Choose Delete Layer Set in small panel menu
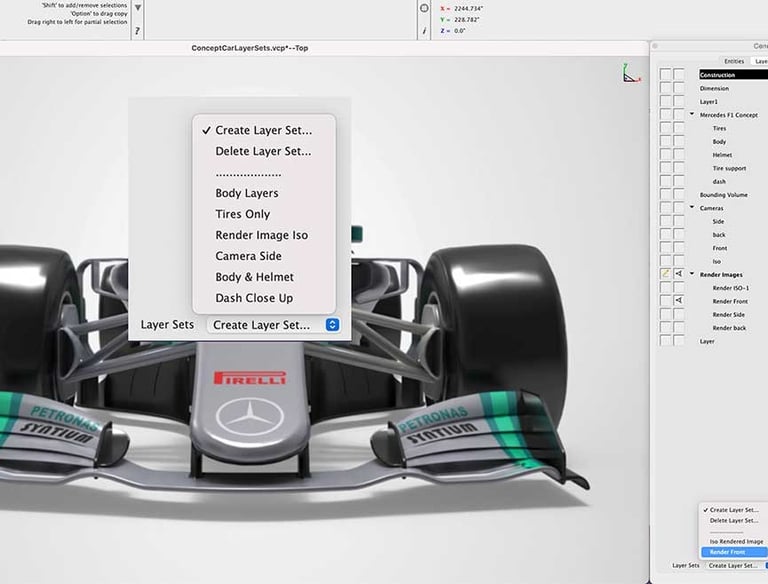The width and height of the screenshot is (768, 584). pyautogui.click(x=734, y=520)
